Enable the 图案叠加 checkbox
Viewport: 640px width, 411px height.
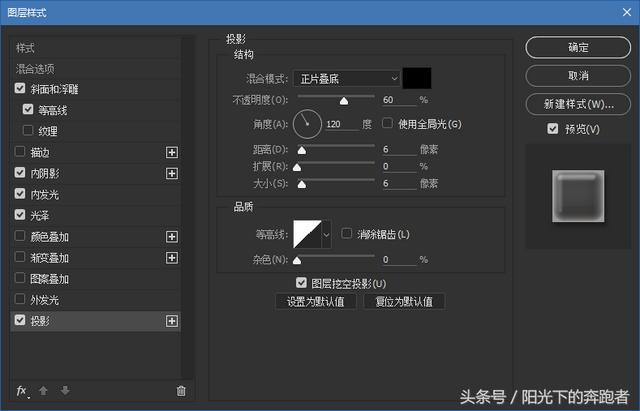(20, 278)
